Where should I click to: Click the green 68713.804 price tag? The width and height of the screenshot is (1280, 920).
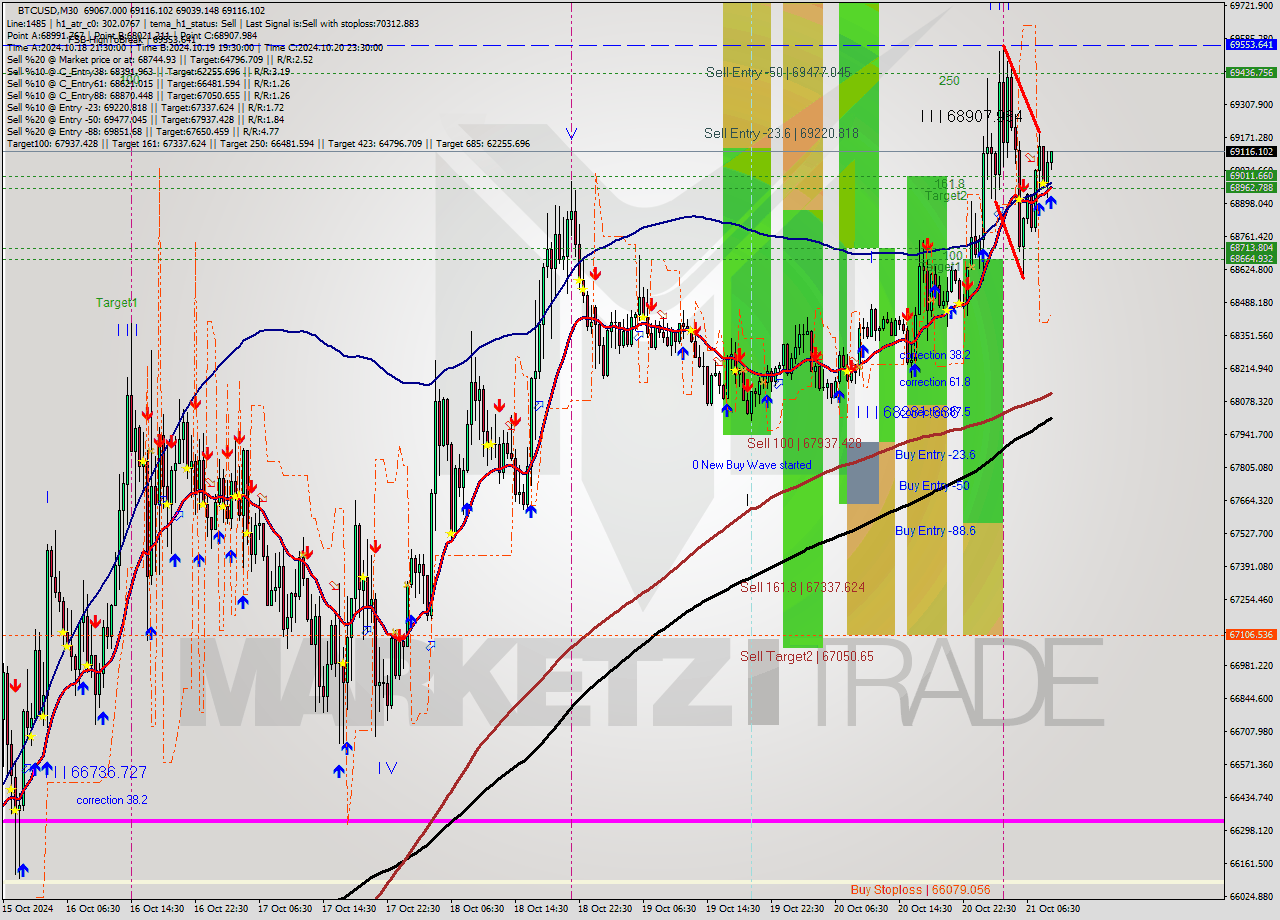[1251, 248]
